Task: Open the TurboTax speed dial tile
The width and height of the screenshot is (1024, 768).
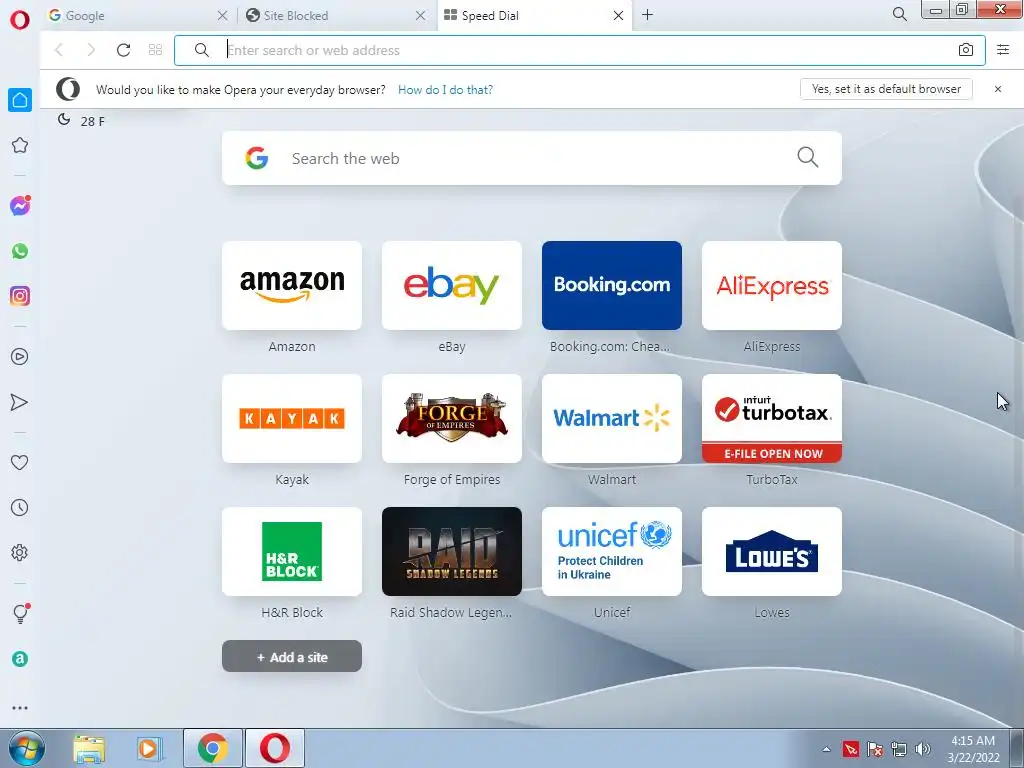Action: click(772, 419)
